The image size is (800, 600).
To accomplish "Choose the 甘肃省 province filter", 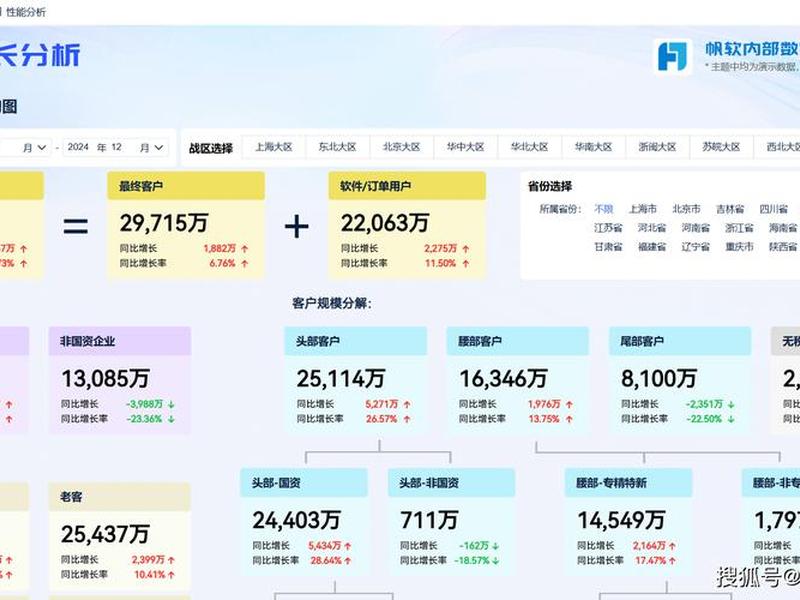I will 608,247.
